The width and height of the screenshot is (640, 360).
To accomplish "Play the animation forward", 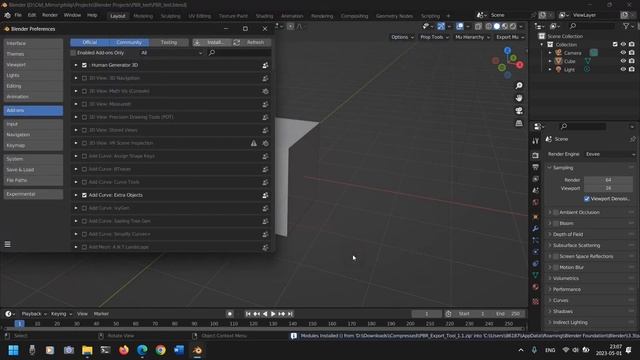I will 273,314.
